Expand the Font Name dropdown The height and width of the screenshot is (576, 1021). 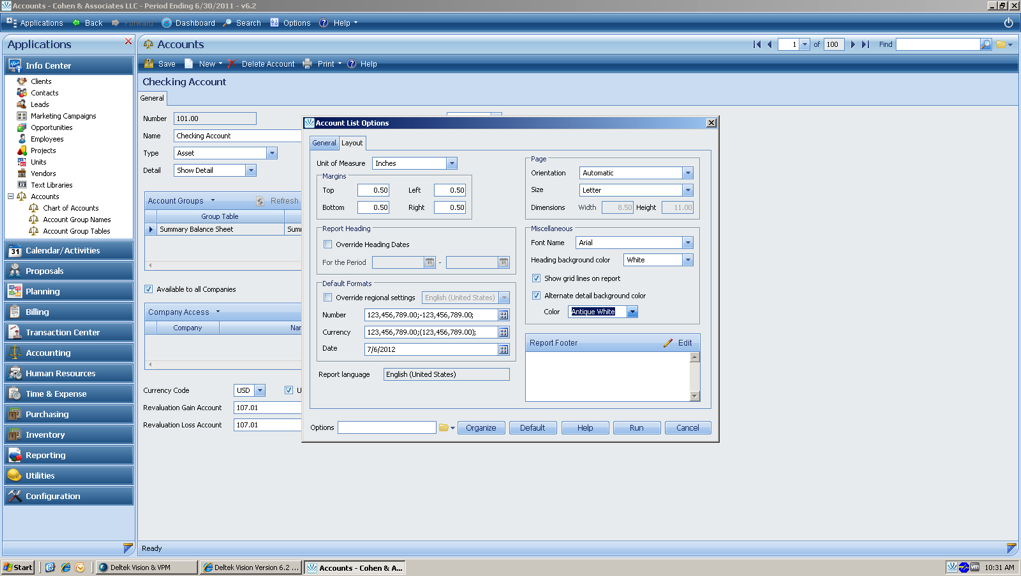pos(687,243)
